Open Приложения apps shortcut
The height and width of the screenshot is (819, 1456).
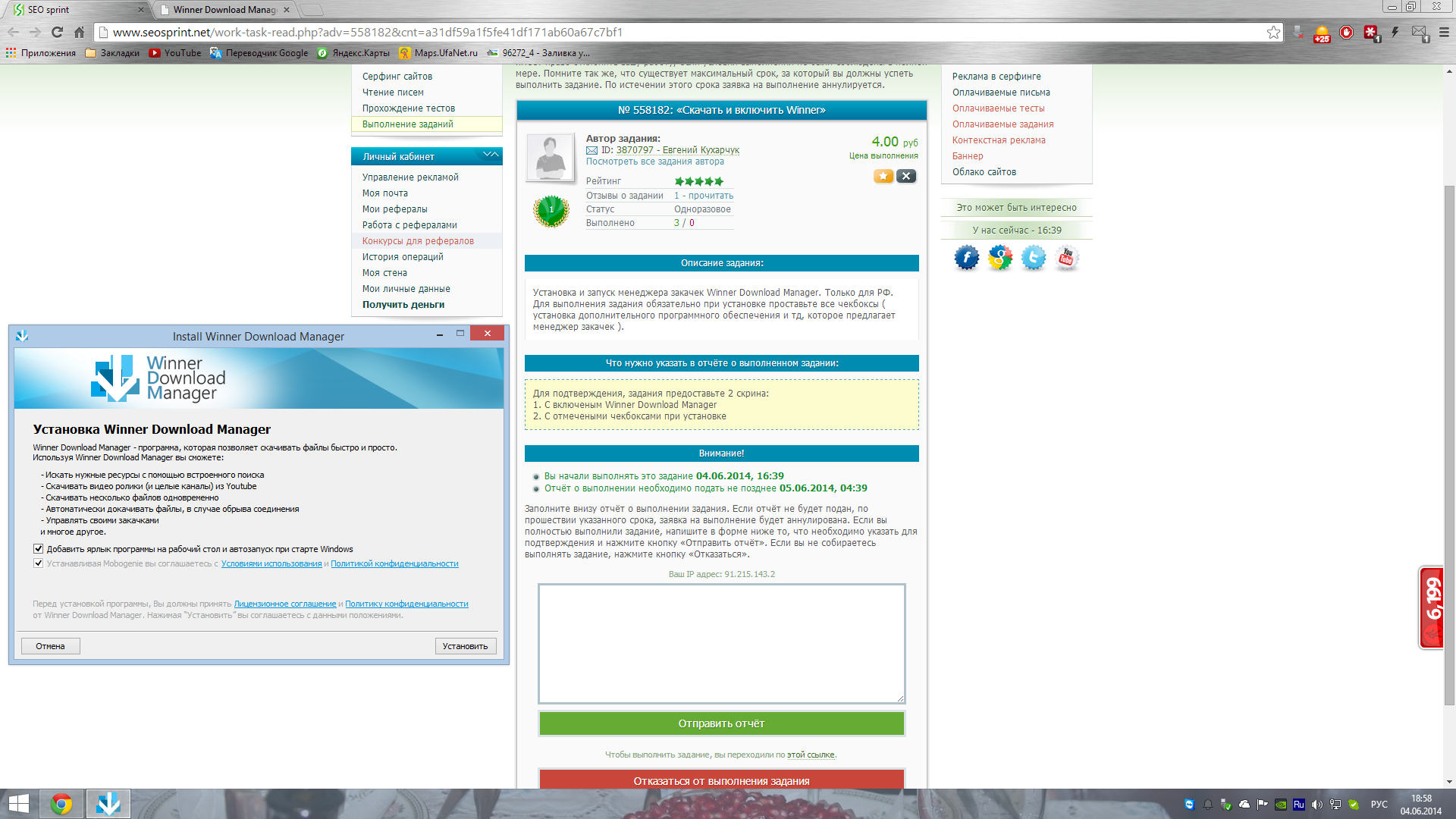click(41, 53)
